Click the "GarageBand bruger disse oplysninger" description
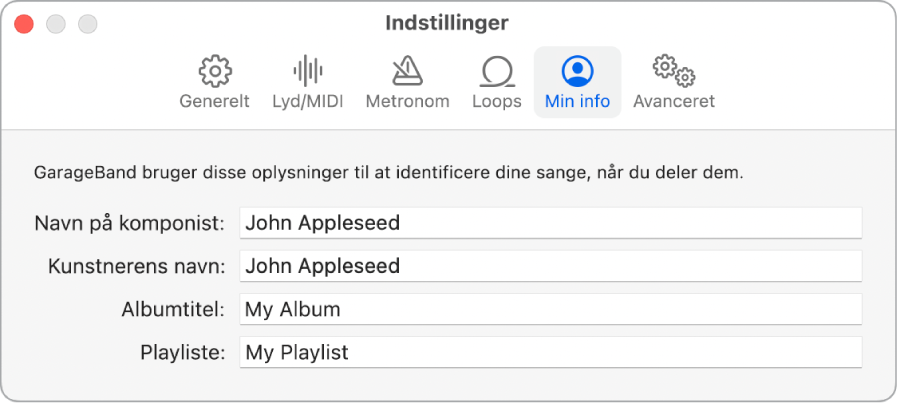 [389, 173]
